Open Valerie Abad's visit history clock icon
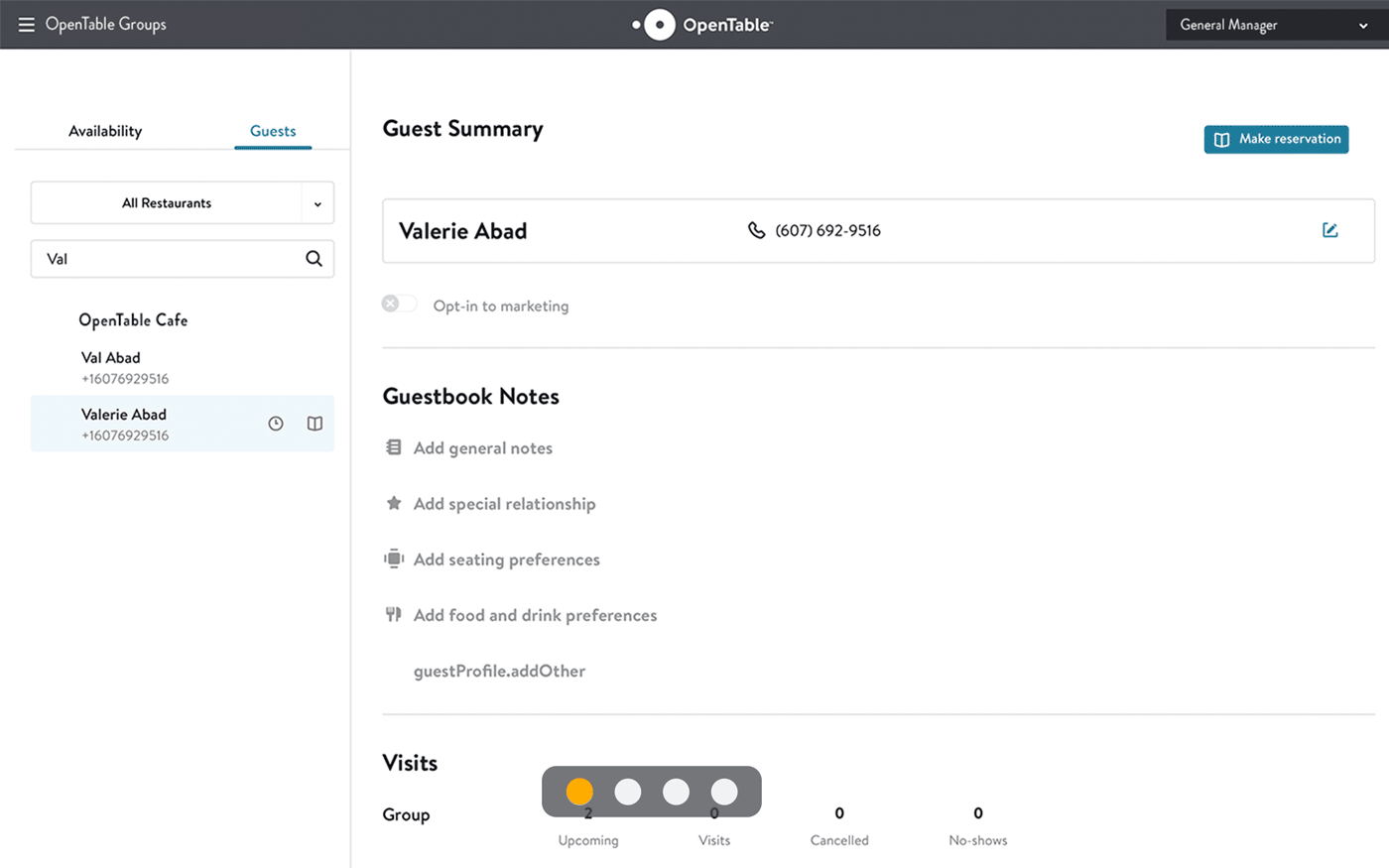 (276, 424)
